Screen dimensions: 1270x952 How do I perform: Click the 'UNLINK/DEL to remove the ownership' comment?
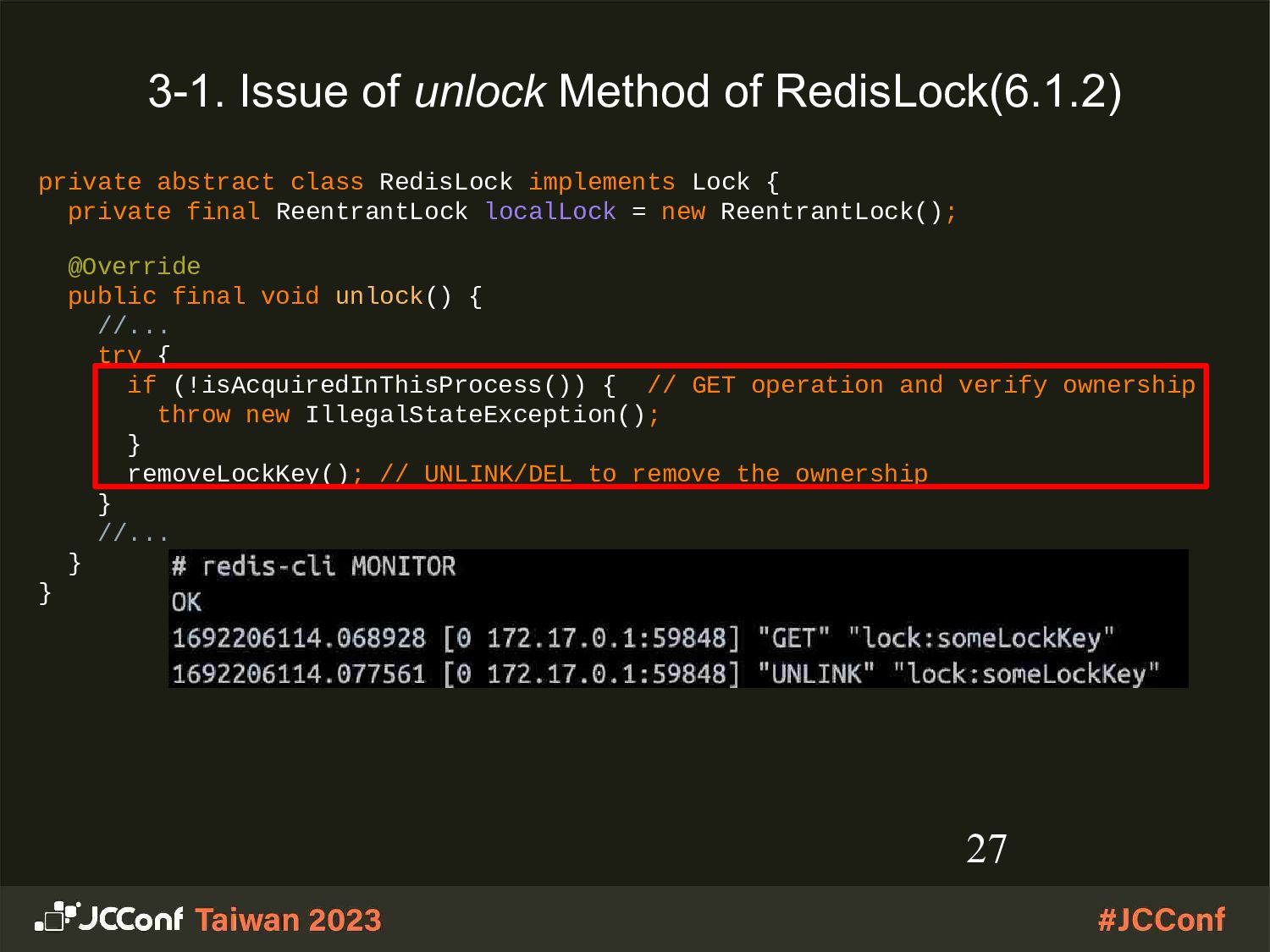pos(654,473)
